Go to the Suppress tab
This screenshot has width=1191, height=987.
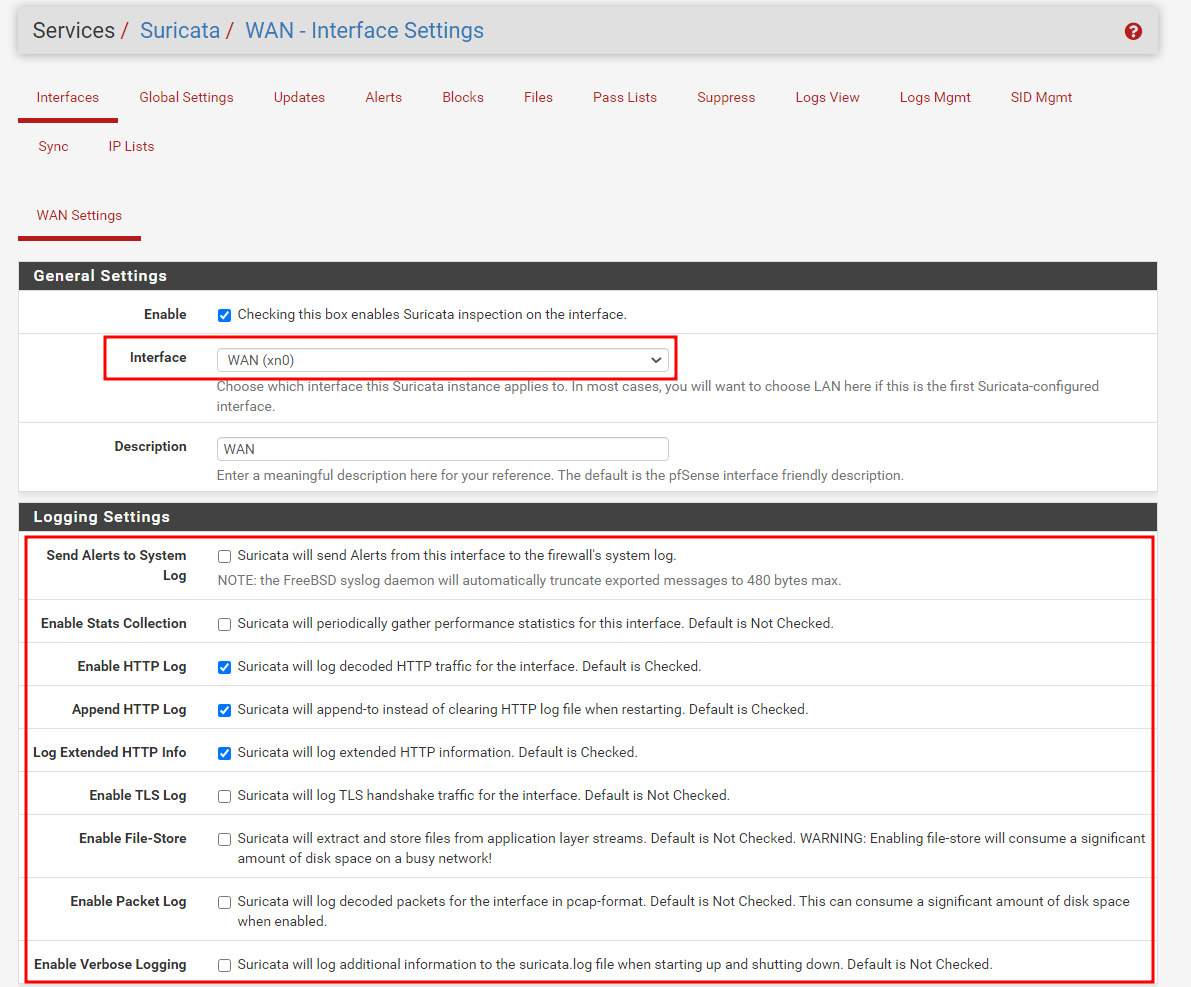(726, 97)
